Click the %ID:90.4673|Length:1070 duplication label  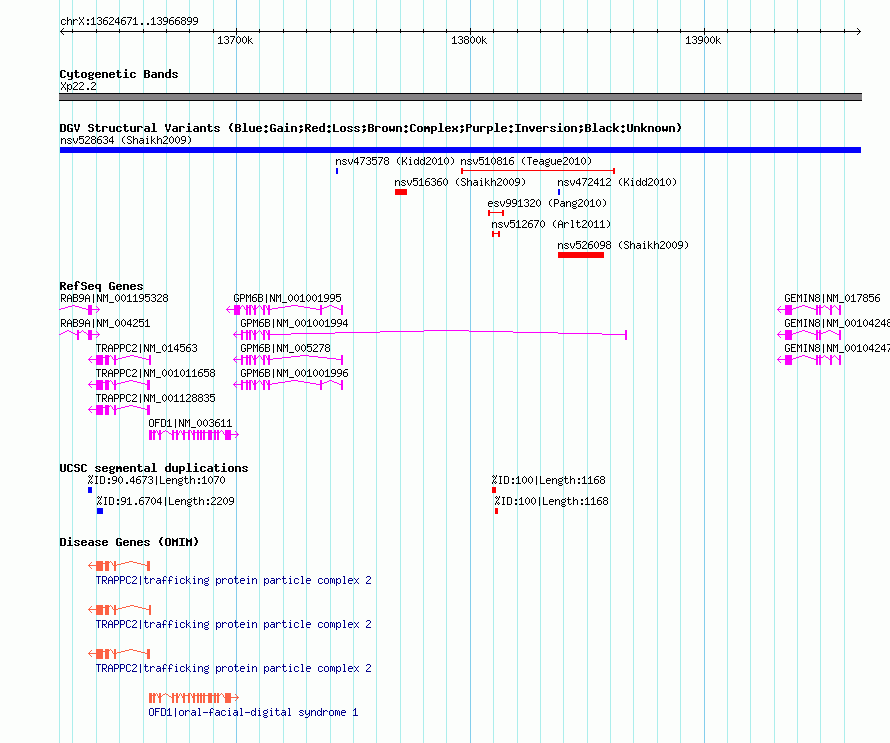coord(156,481)
